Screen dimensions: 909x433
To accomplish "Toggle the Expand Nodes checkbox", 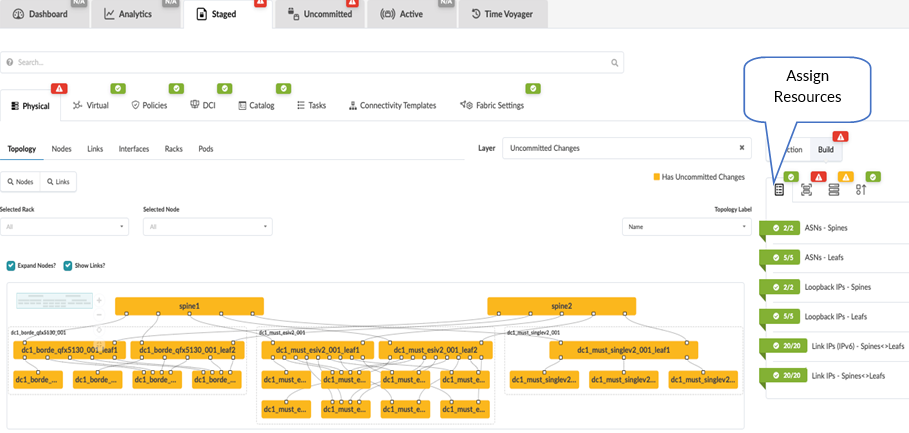I will point(11,265).
